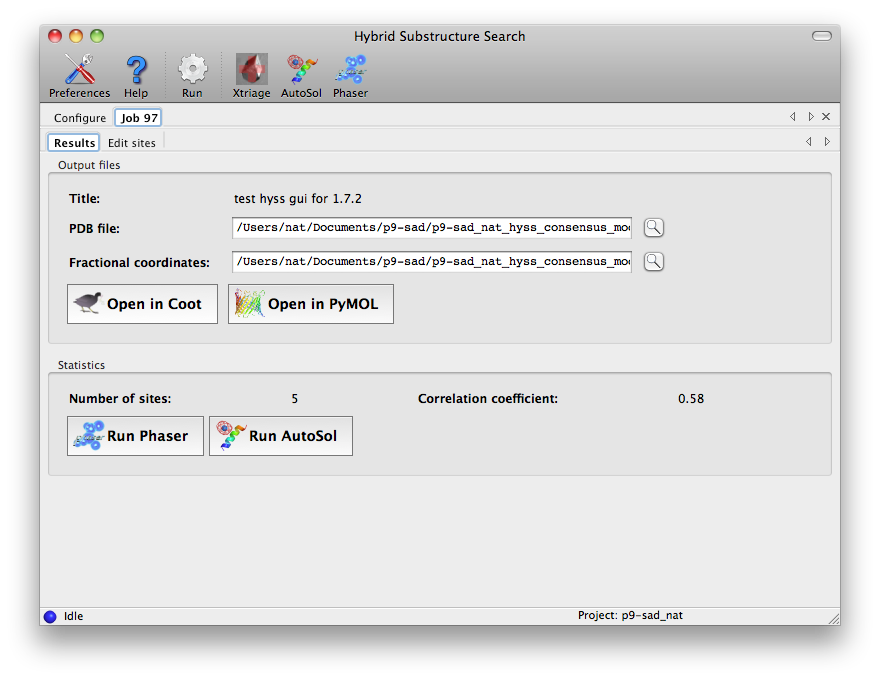Click the AutoSol toolbar icon
Viewport: 880px width, 680px height.
[x=301, y=75]
